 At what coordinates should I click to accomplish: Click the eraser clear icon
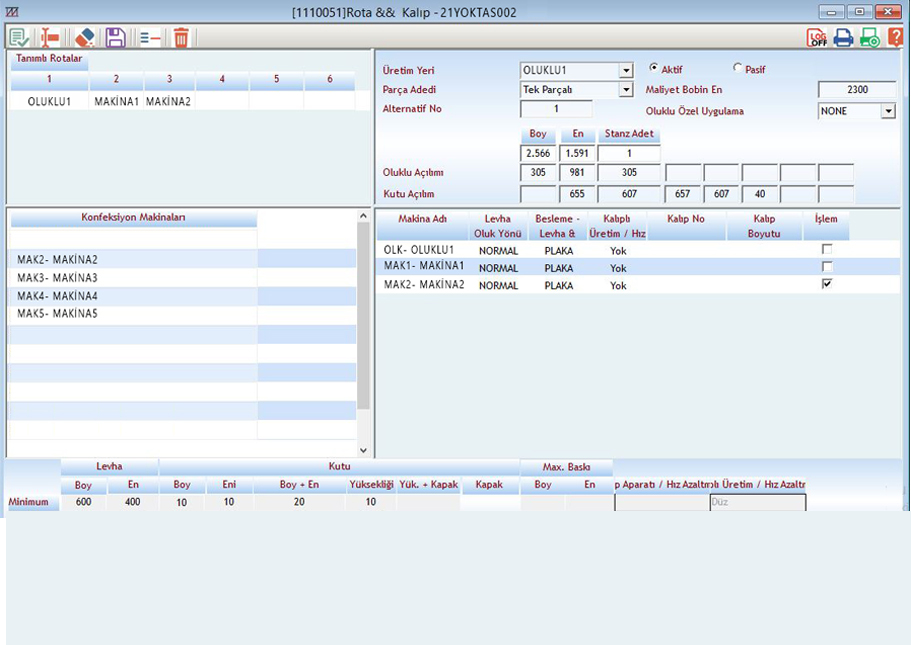(x=83, y=38)
